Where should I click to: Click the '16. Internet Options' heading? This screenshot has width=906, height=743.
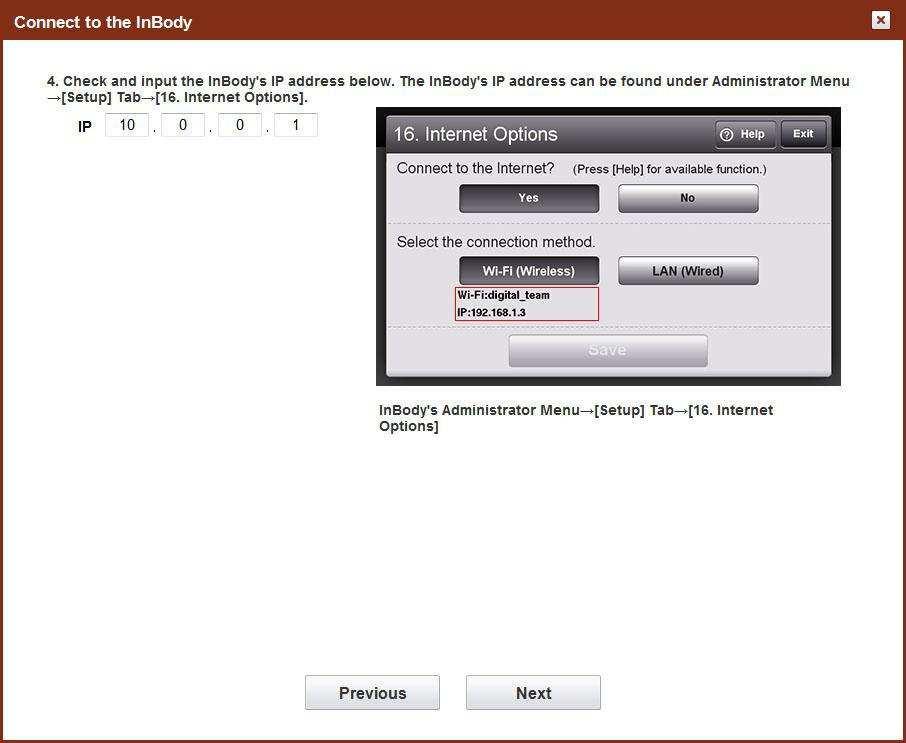tap(476, 134)
